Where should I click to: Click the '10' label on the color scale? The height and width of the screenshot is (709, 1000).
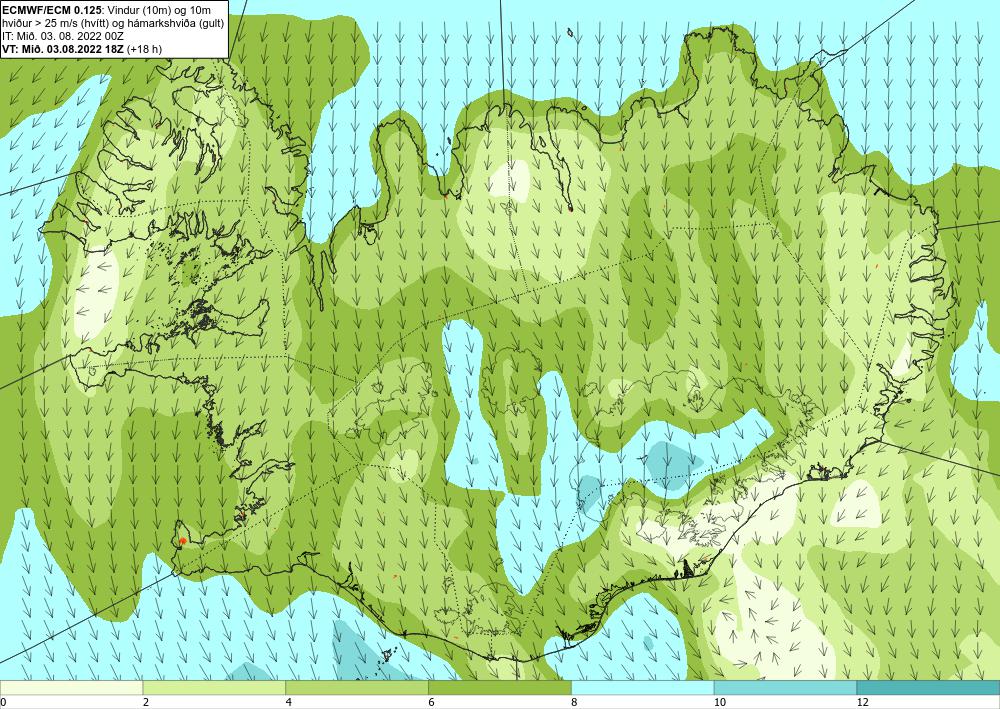pyautogui.click(x=719, y=702)
